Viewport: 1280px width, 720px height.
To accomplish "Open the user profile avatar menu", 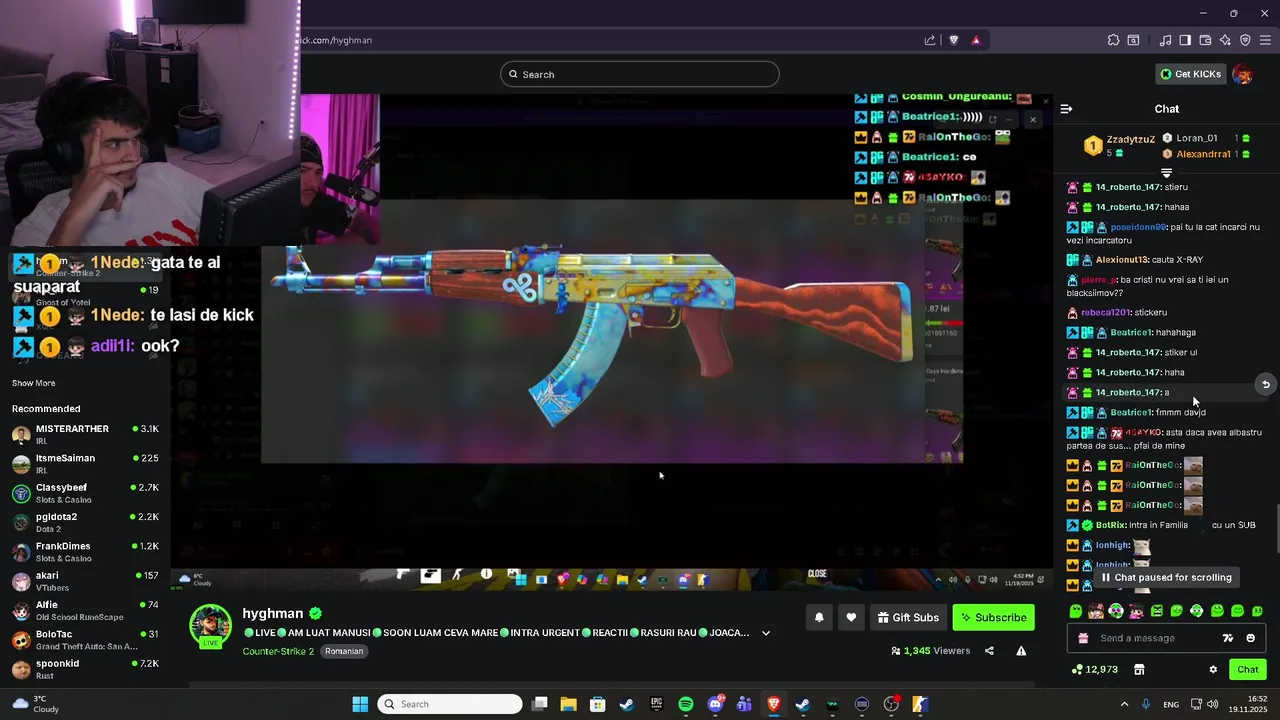I will coord(1243,74).
